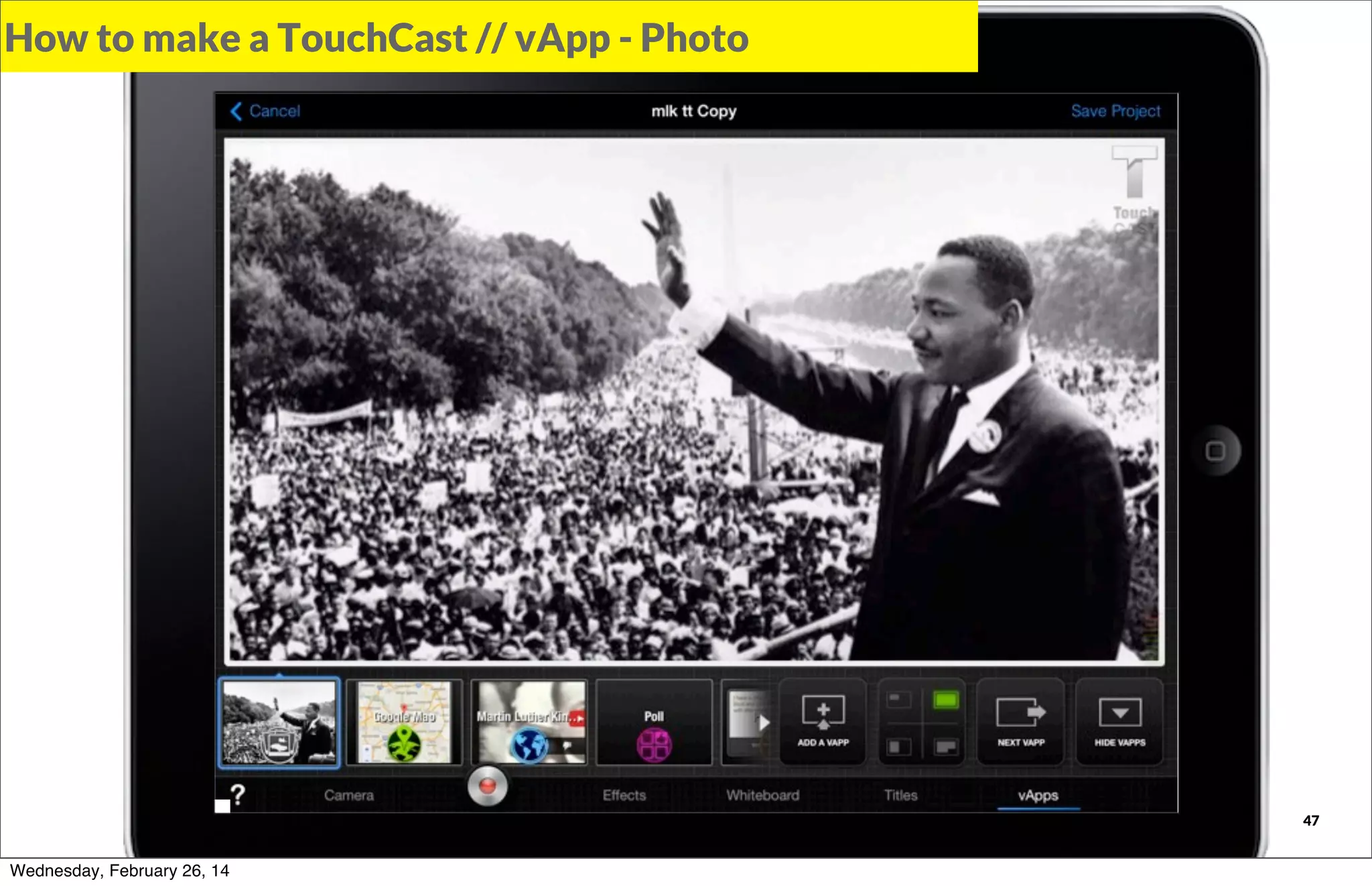Choose the top-left small layout option
This screenshot has width=1372, height=886.
tap(899, 700)
